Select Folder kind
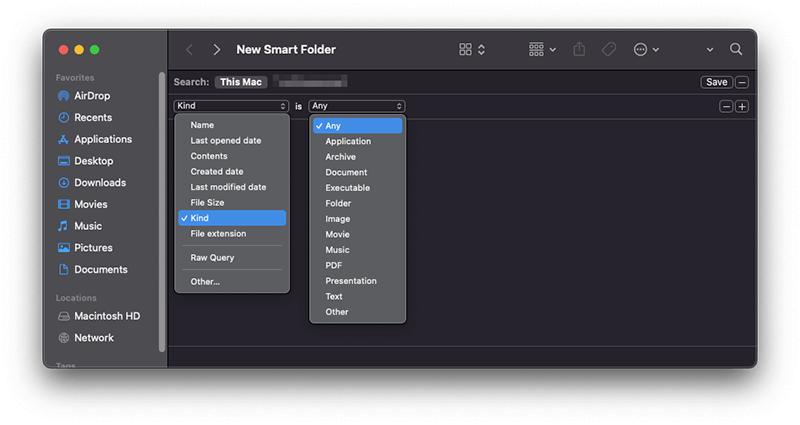The height and width of the screenshot is (425, 800). [x=358, y=203]
